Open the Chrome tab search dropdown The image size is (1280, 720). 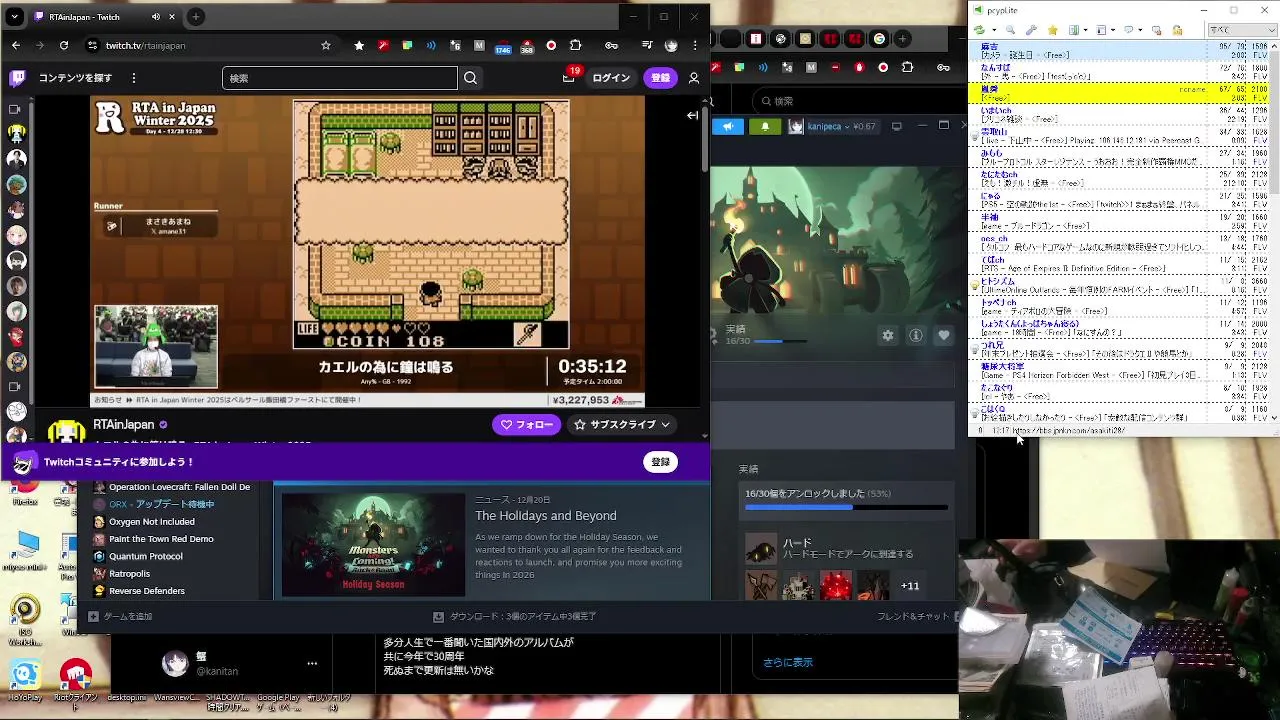[x=14, y=17]
